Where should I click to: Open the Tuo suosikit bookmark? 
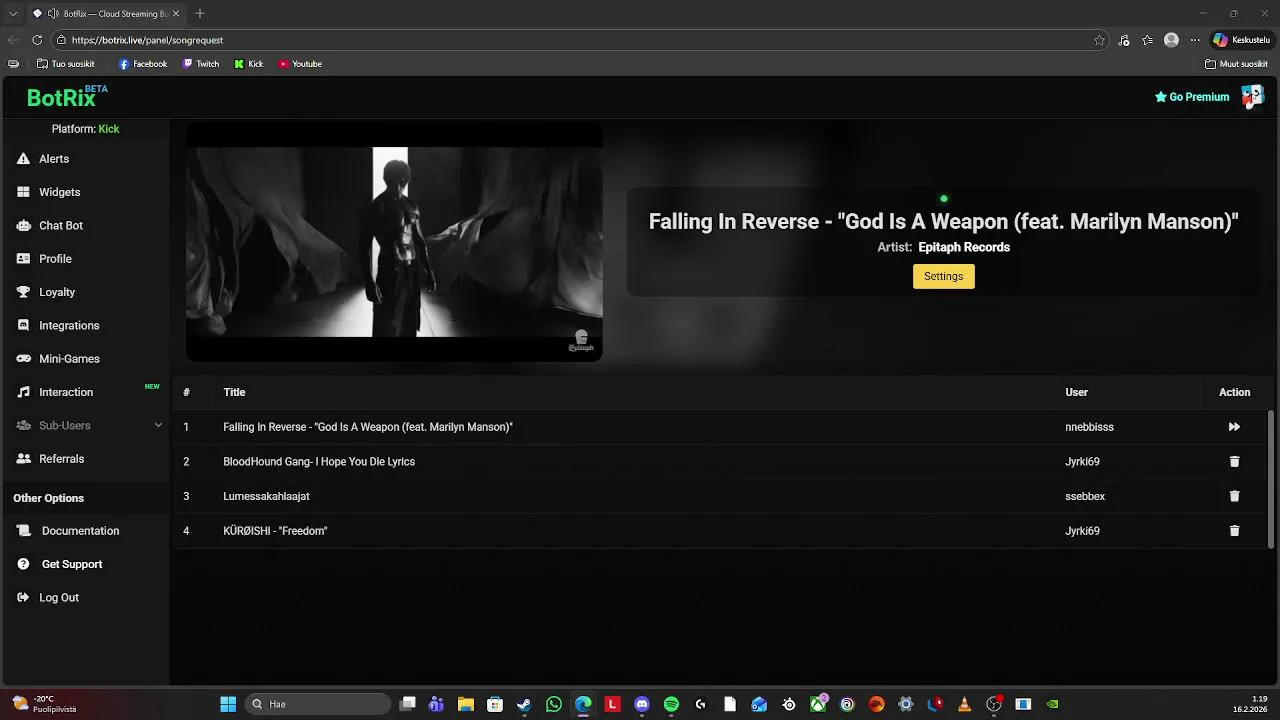tap(66, 64)
